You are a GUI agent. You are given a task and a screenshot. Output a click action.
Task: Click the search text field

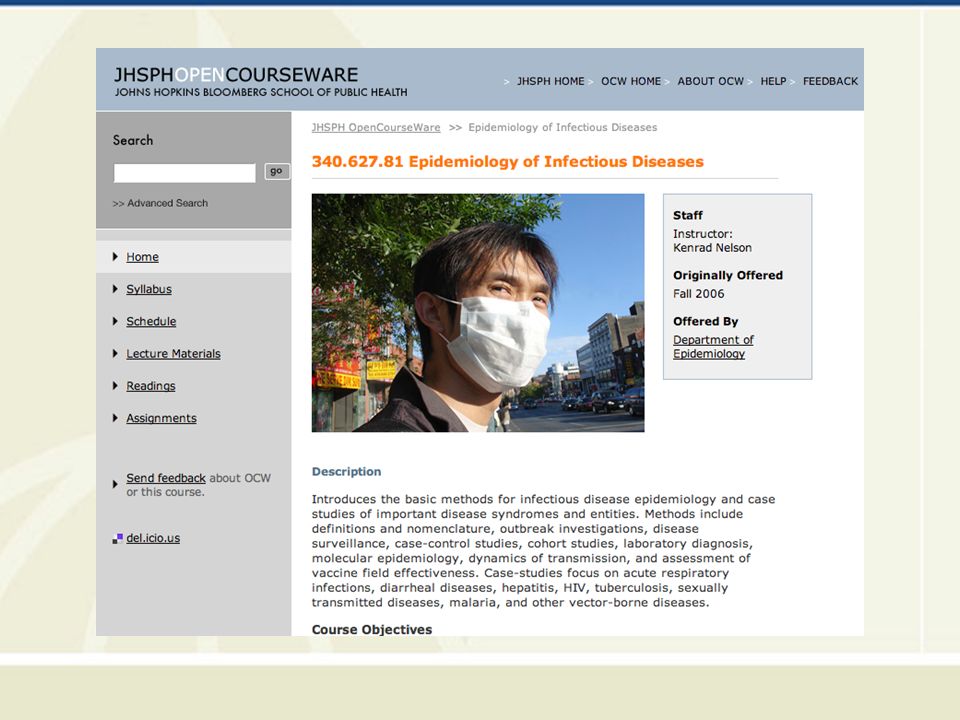(x=184, y=173)
